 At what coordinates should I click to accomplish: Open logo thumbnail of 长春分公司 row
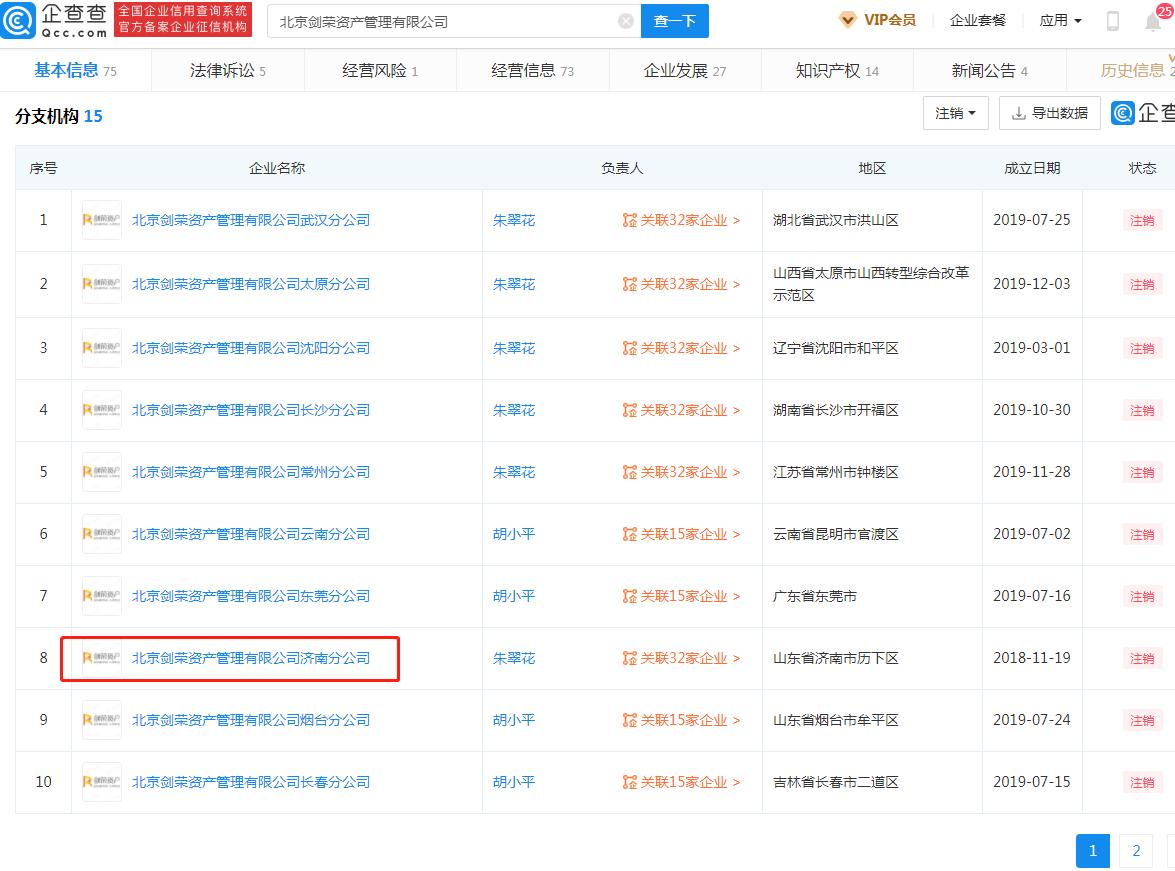pyautogui.click(x=101, y=782)
